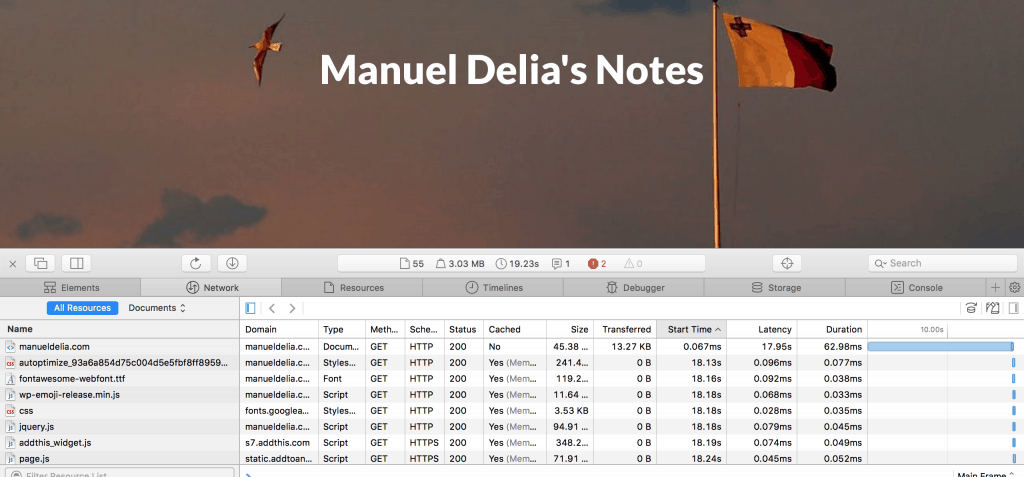The height and width of the screenshot is (477, 1024).
Task: Click the reload page icon
Action: (x=196, y=263)
